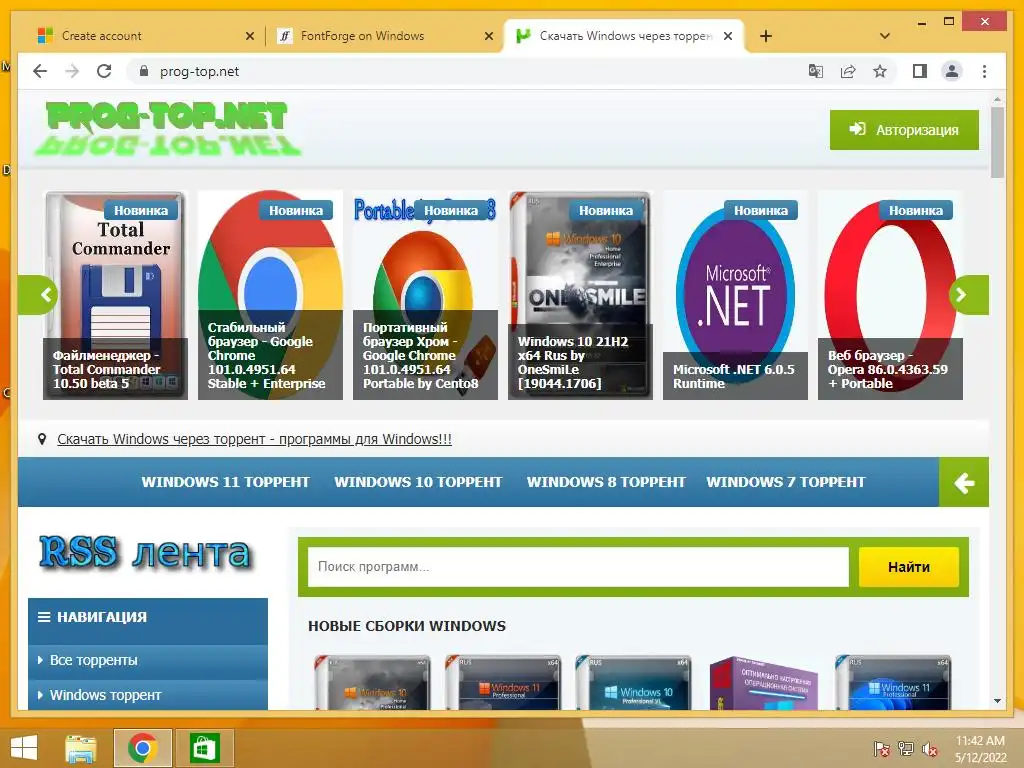Click Скачать Windows через торрент breadcrumb link
Viewport: 1024px width, 768px height.
254,439
